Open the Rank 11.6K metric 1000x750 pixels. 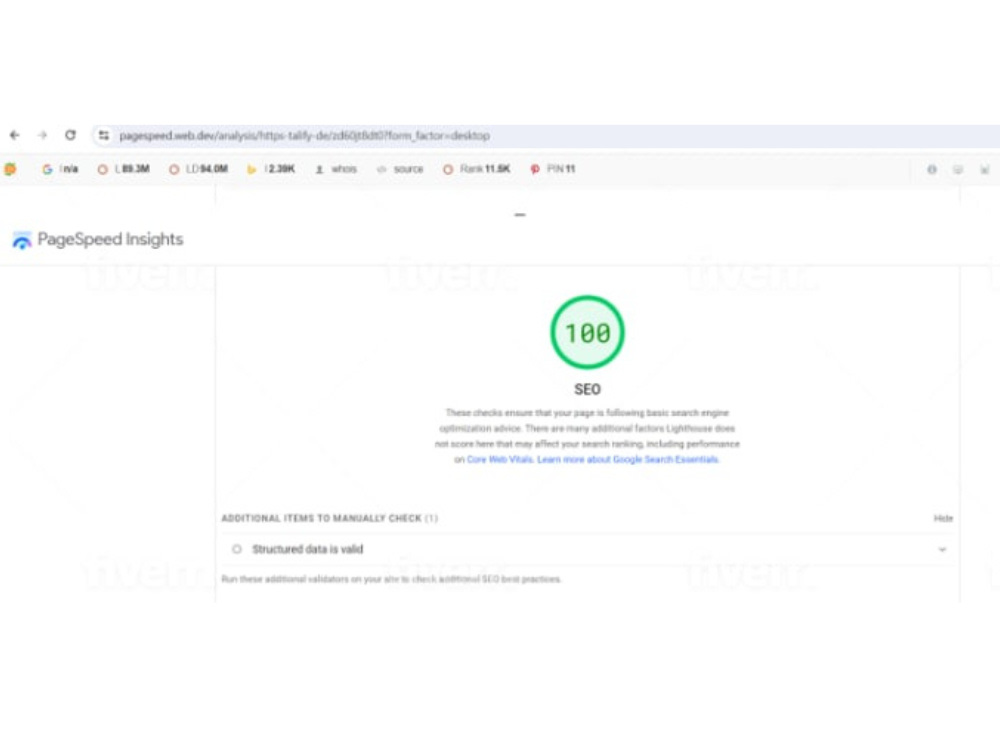476,169
